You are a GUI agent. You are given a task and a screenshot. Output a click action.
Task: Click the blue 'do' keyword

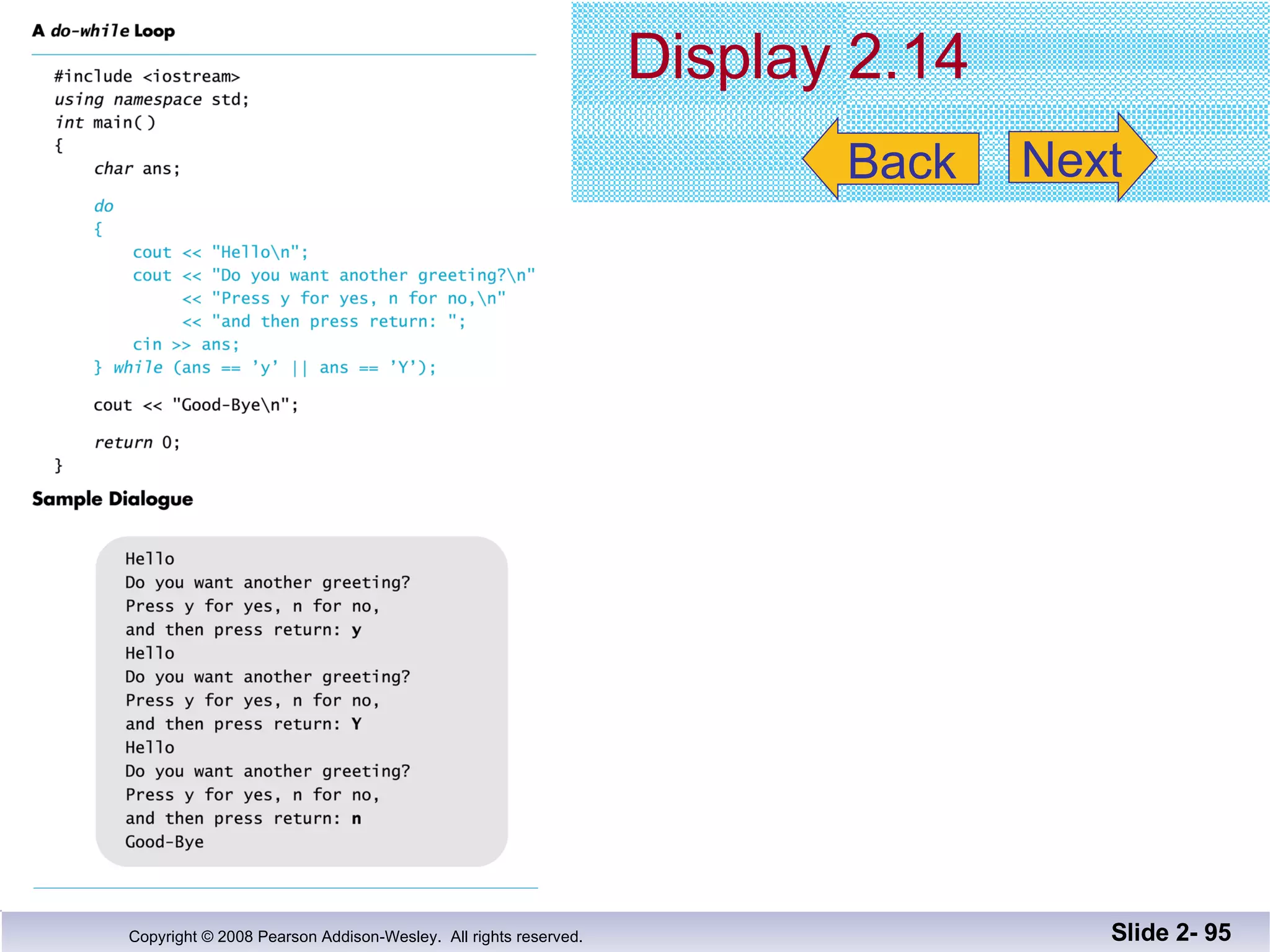(x=104, y=206)
